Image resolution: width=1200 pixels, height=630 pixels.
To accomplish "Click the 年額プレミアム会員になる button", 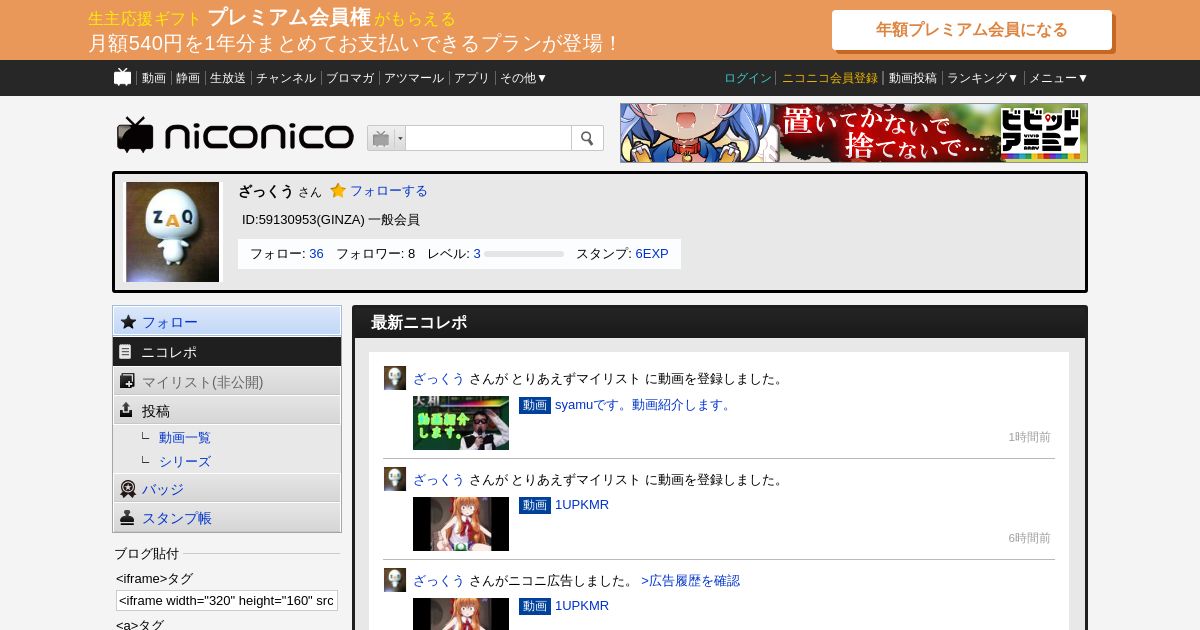I will 972,30.
